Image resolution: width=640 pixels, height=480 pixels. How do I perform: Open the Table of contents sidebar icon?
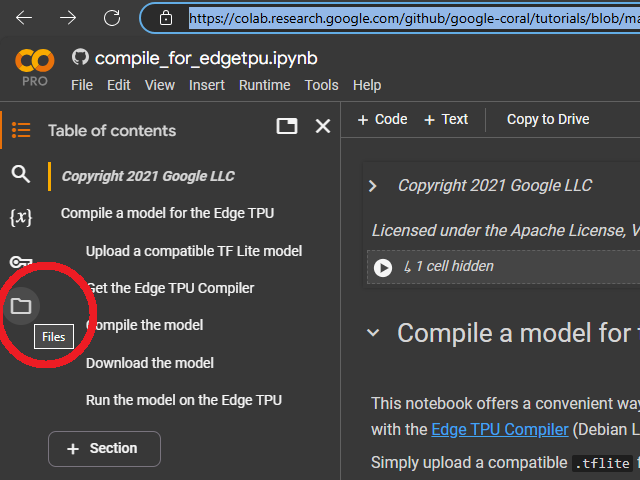click(x=21, y=130)
